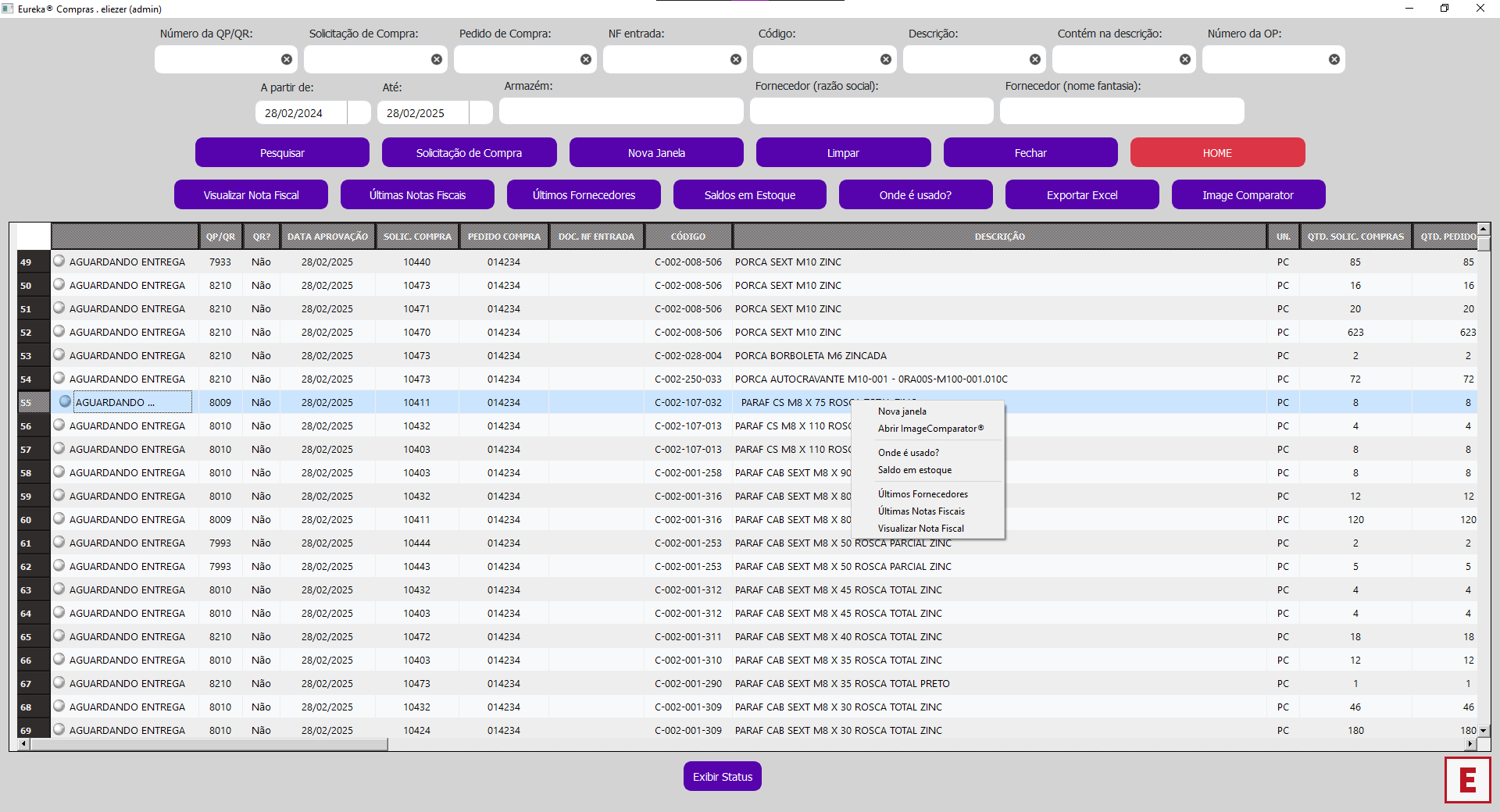
Task: Click the Saldos em Estoque button
Action: pos(750,194)
